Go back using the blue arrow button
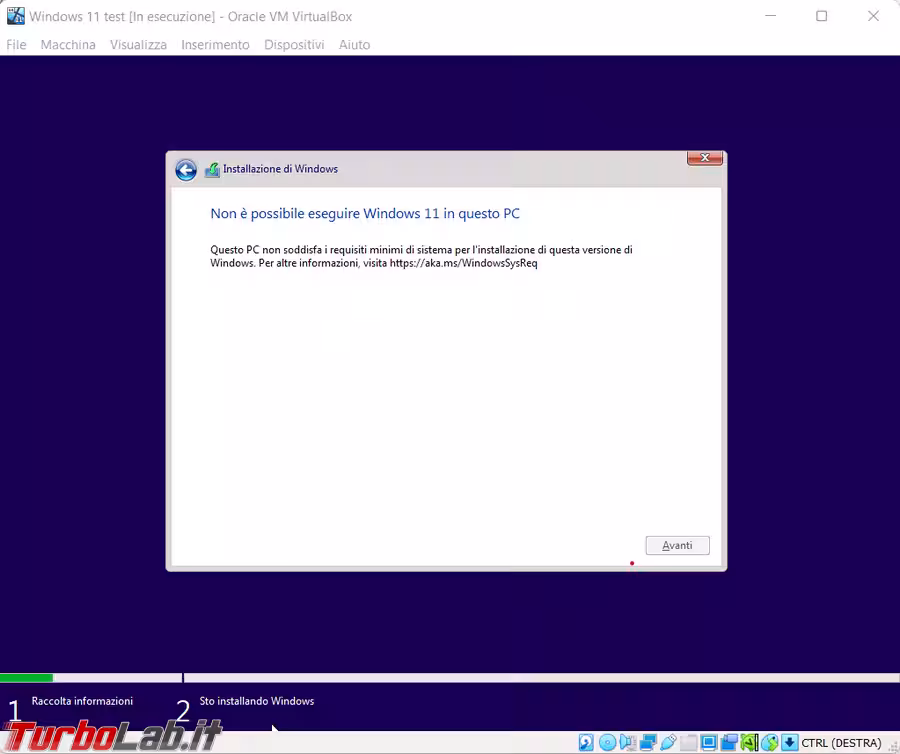This screenshot has width=900, height=754. (186, 170)
